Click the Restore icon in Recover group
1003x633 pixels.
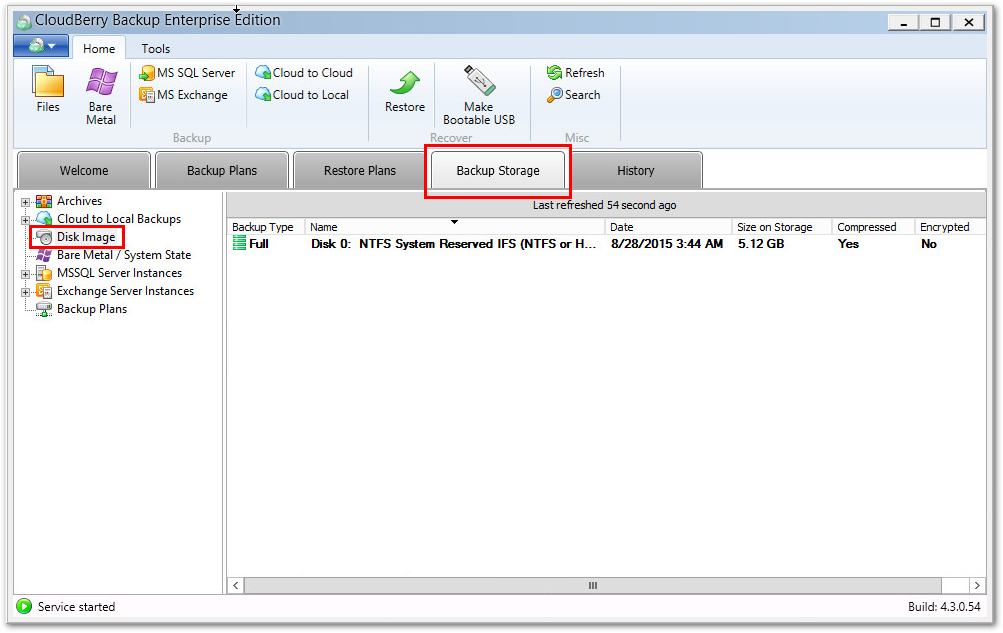[404, 92]
